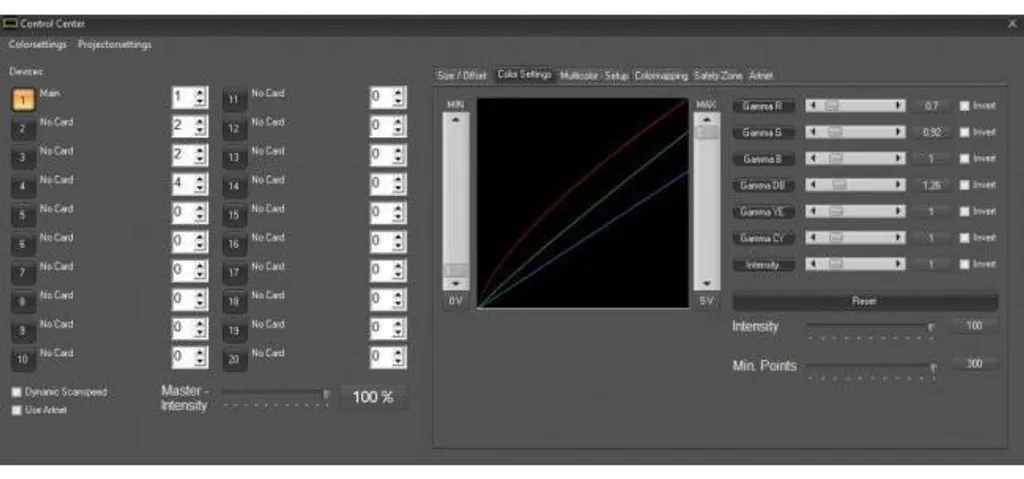Switch to Multicolor - Setup tab
This screenshot has width=1024, height=479.
point(594,76)
